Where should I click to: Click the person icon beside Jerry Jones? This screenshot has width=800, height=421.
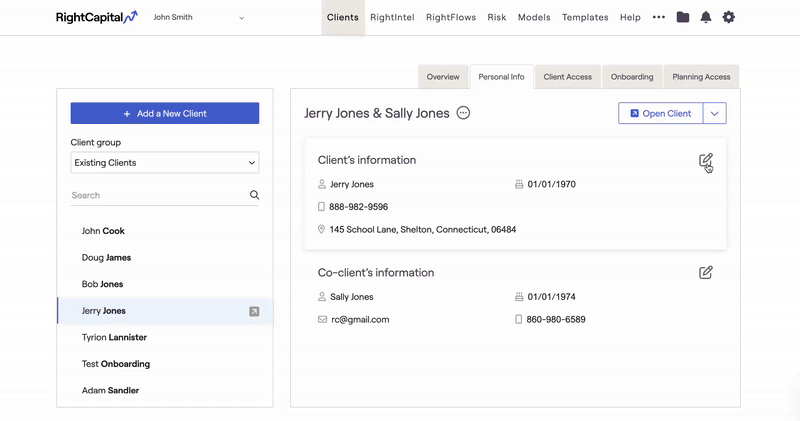point(321,184)
